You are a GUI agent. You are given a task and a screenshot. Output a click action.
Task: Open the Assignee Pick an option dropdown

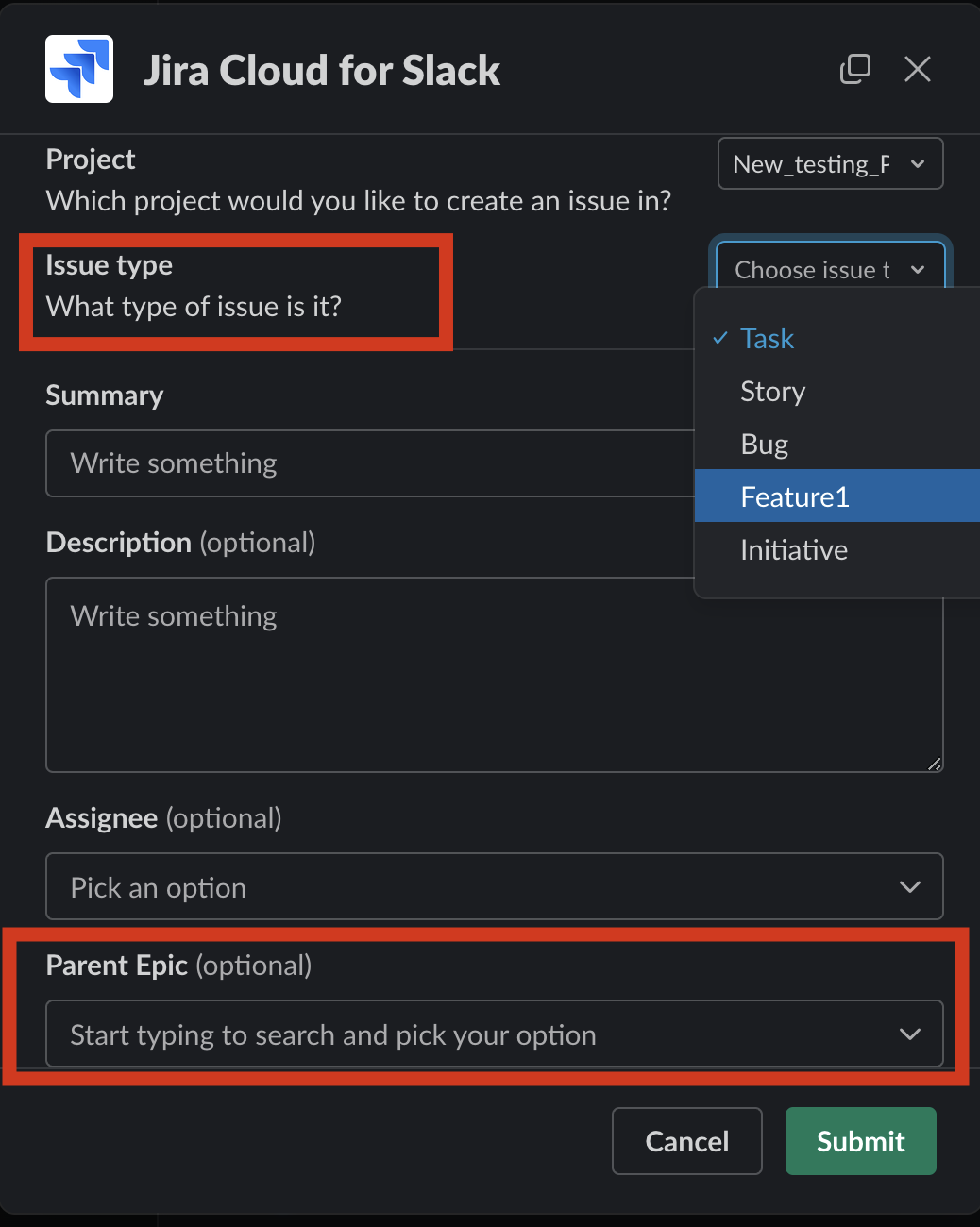494,886
